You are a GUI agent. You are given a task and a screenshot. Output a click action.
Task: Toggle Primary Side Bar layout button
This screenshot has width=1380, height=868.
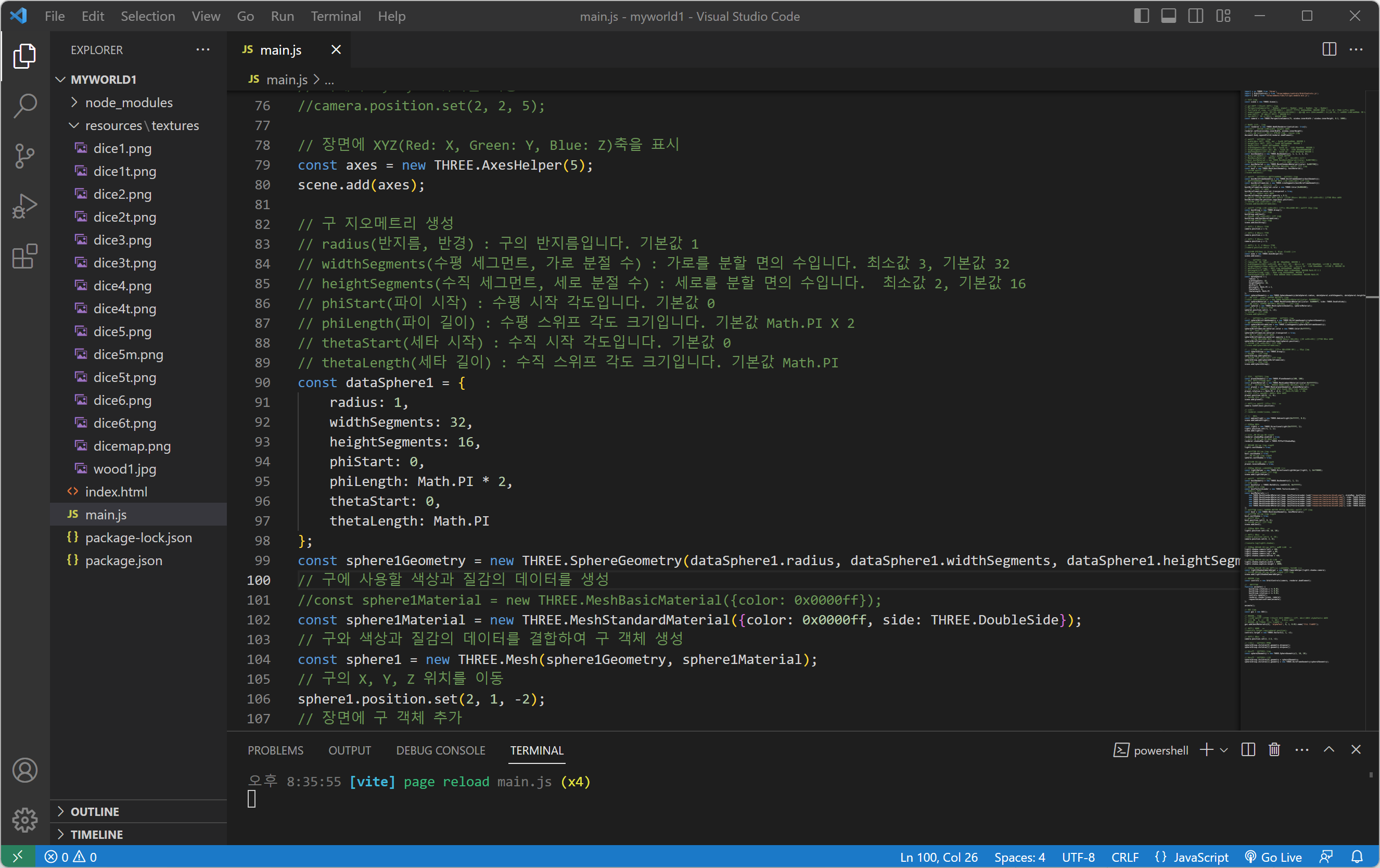tap(1141, 16)
